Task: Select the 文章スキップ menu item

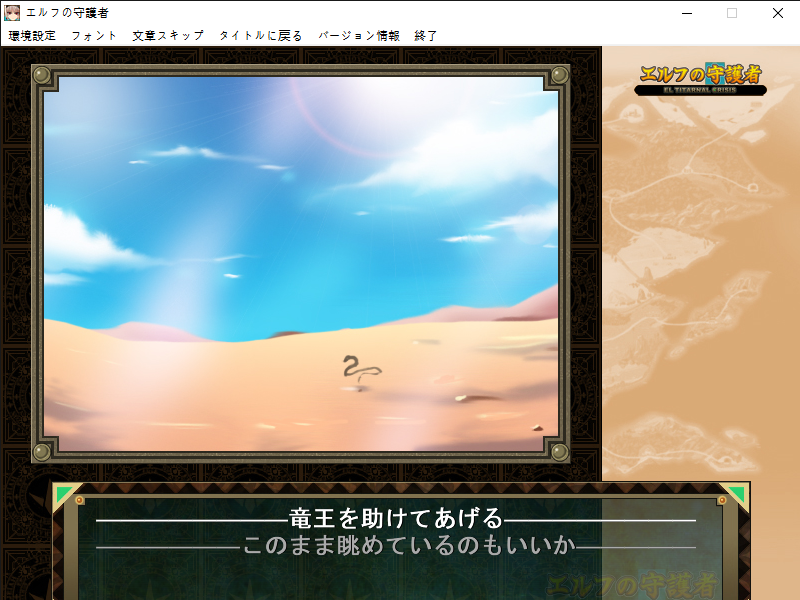Action: [x=168, y=36]
